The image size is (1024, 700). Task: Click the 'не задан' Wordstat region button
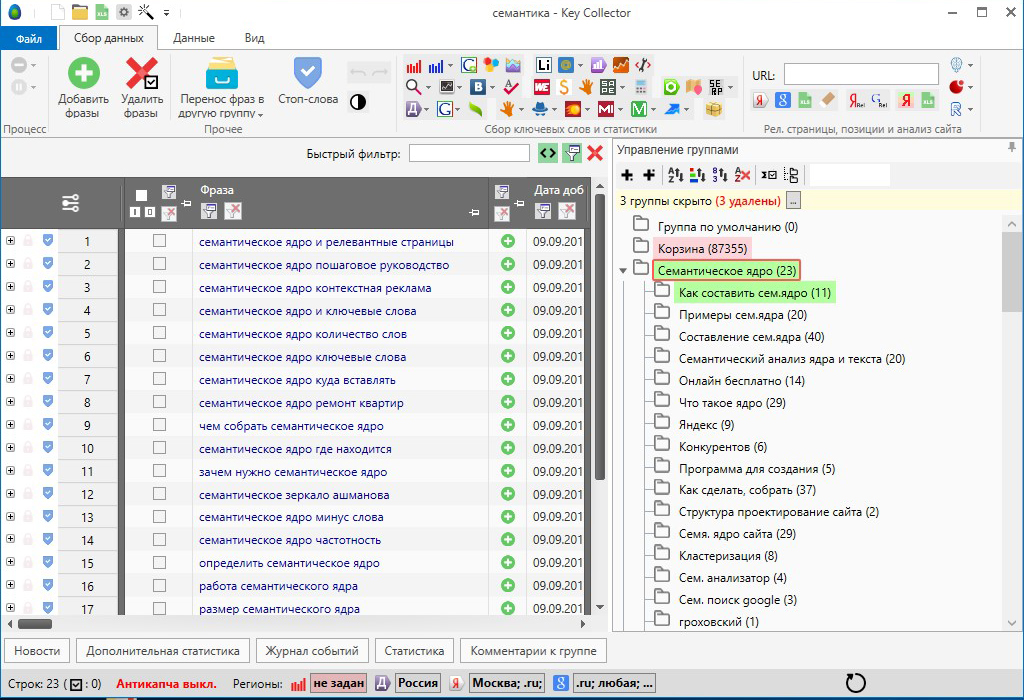click(x=338, y=683)
